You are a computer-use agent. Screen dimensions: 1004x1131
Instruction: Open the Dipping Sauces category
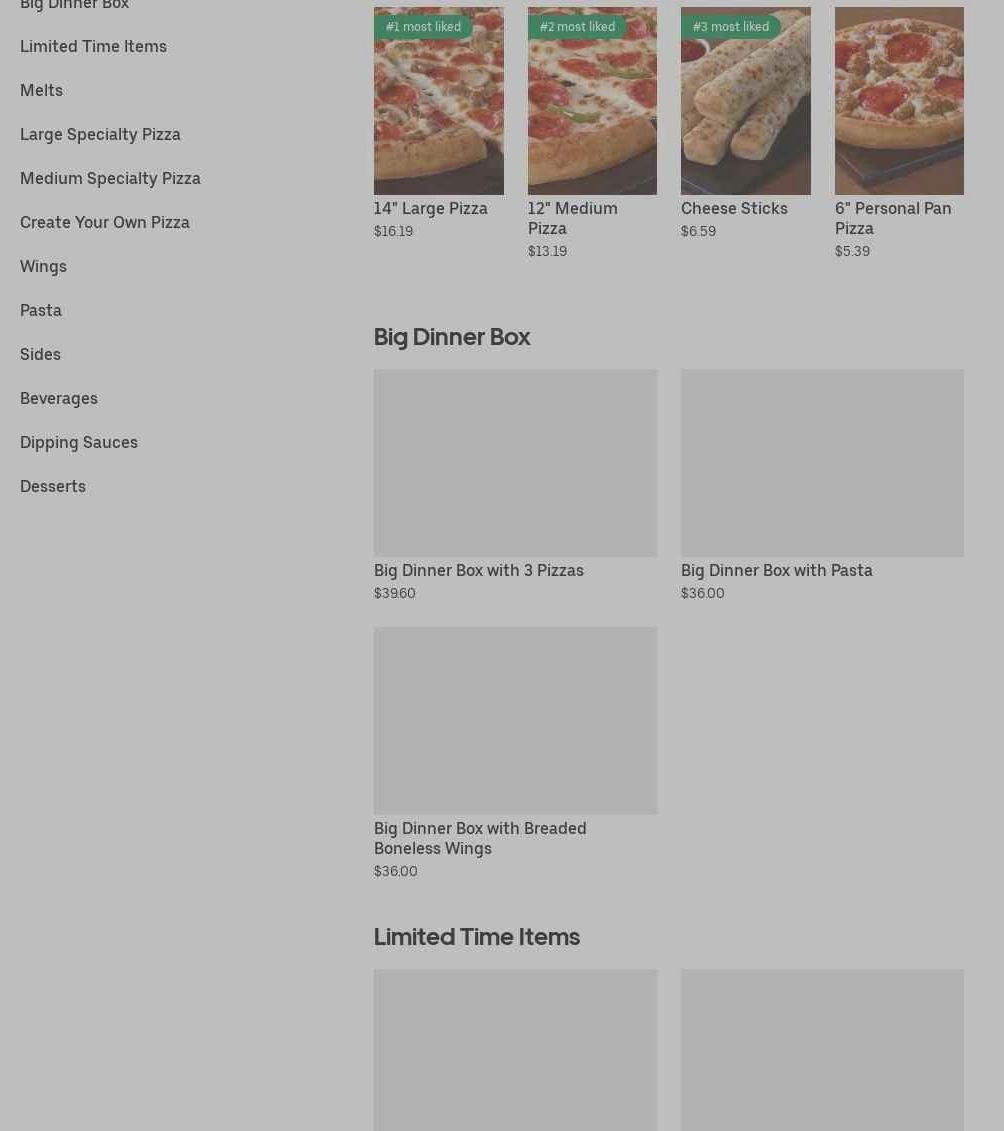[x=79, y=442]
